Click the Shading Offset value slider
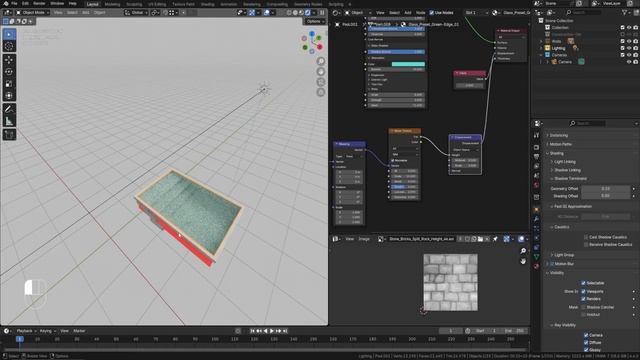640x360 pixels. click(x=606, y=196)
